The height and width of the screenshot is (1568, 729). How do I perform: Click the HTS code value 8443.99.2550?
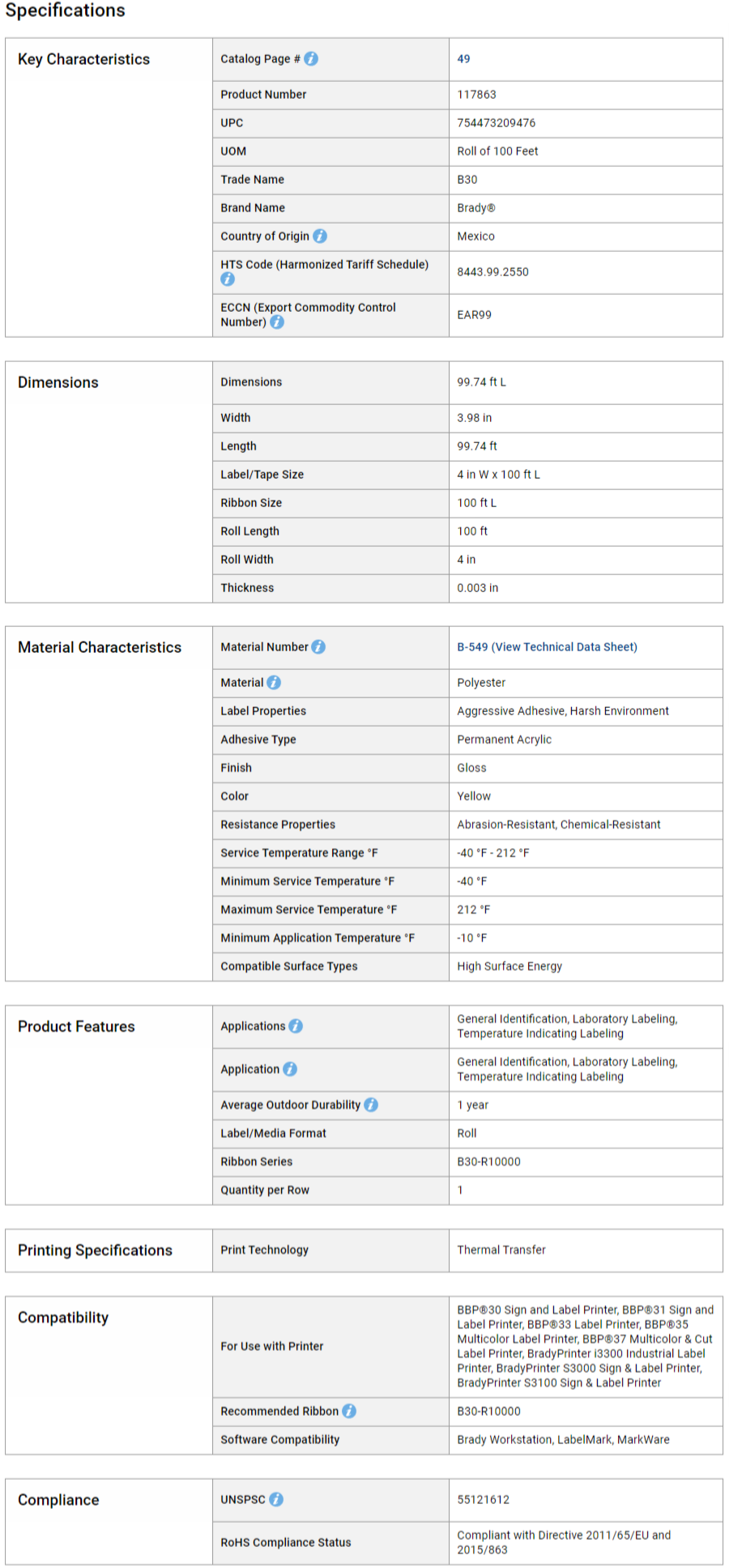point(492,272)
